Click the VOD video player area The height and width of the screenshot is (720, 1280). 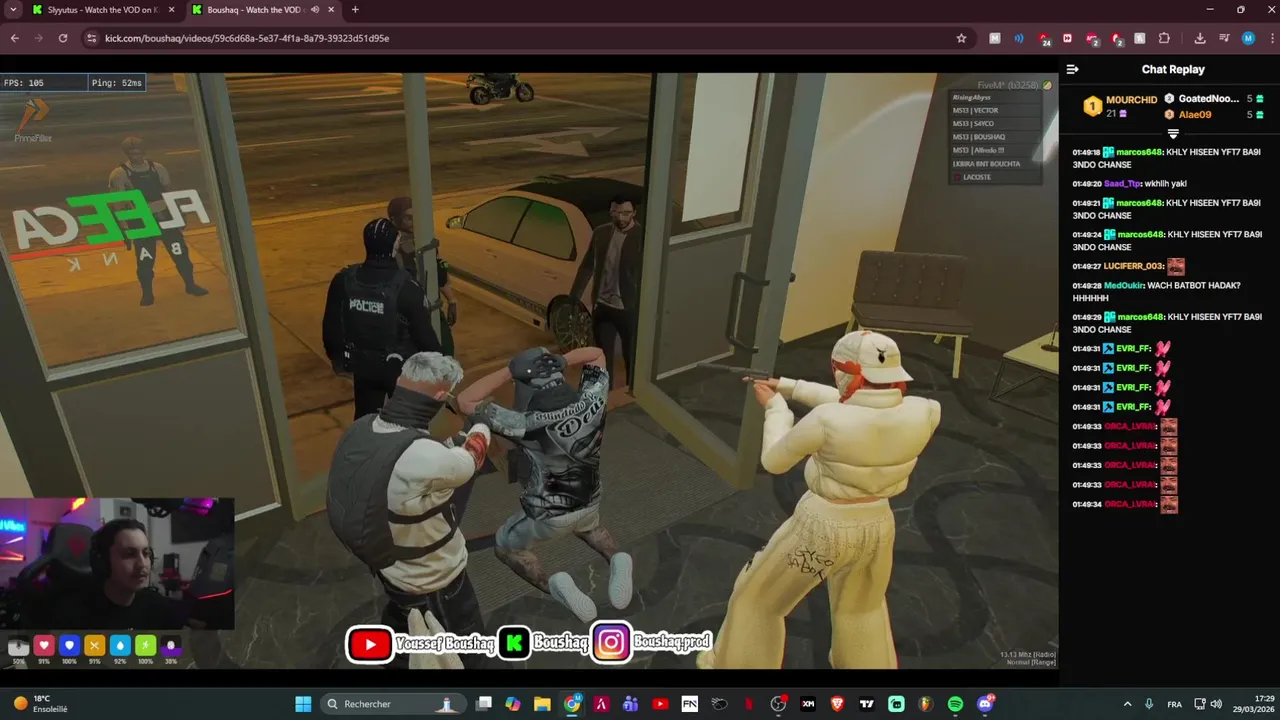click(x=529, y=370)
